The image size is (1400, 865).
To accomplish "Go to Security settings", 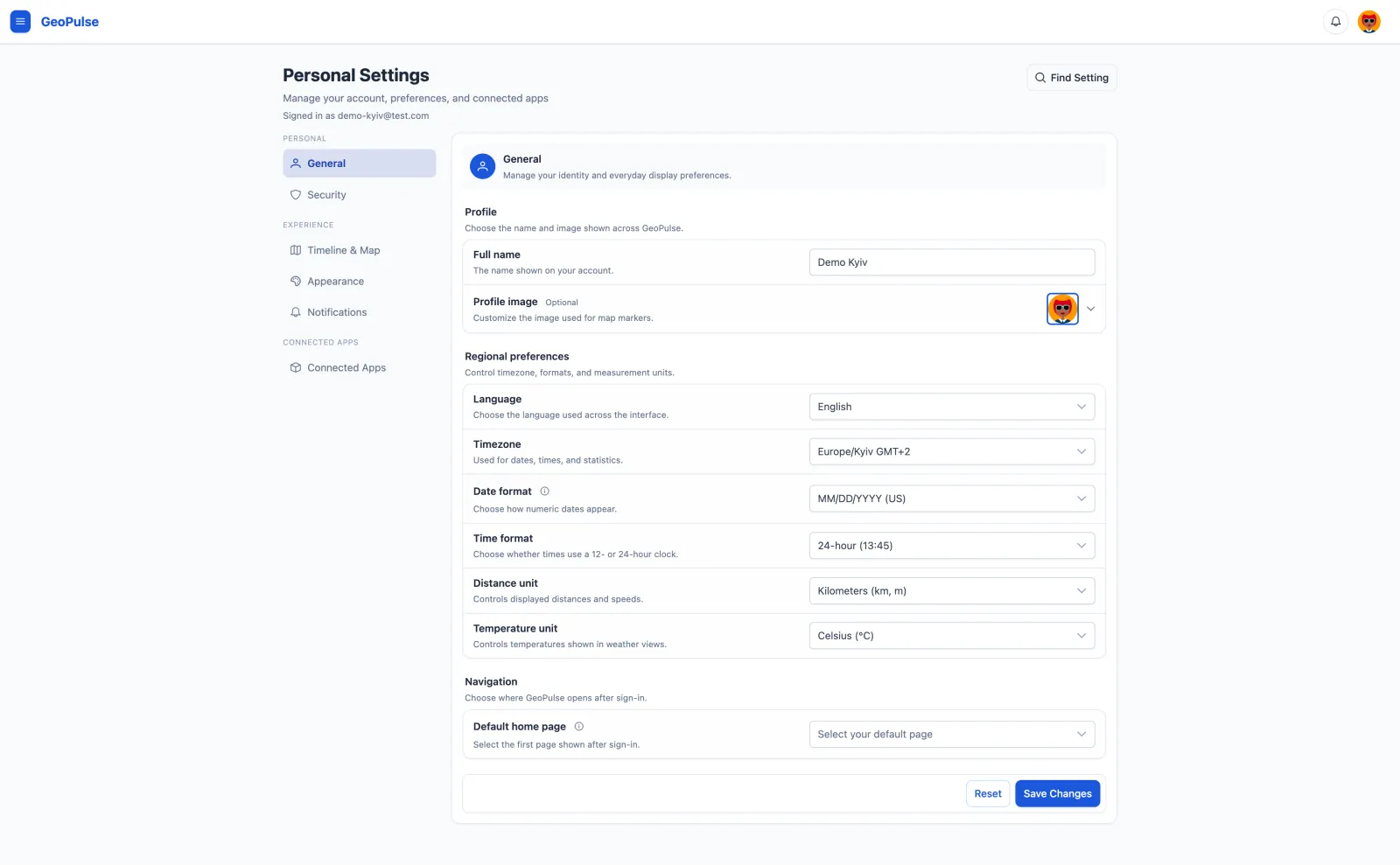I will [359, 195].
